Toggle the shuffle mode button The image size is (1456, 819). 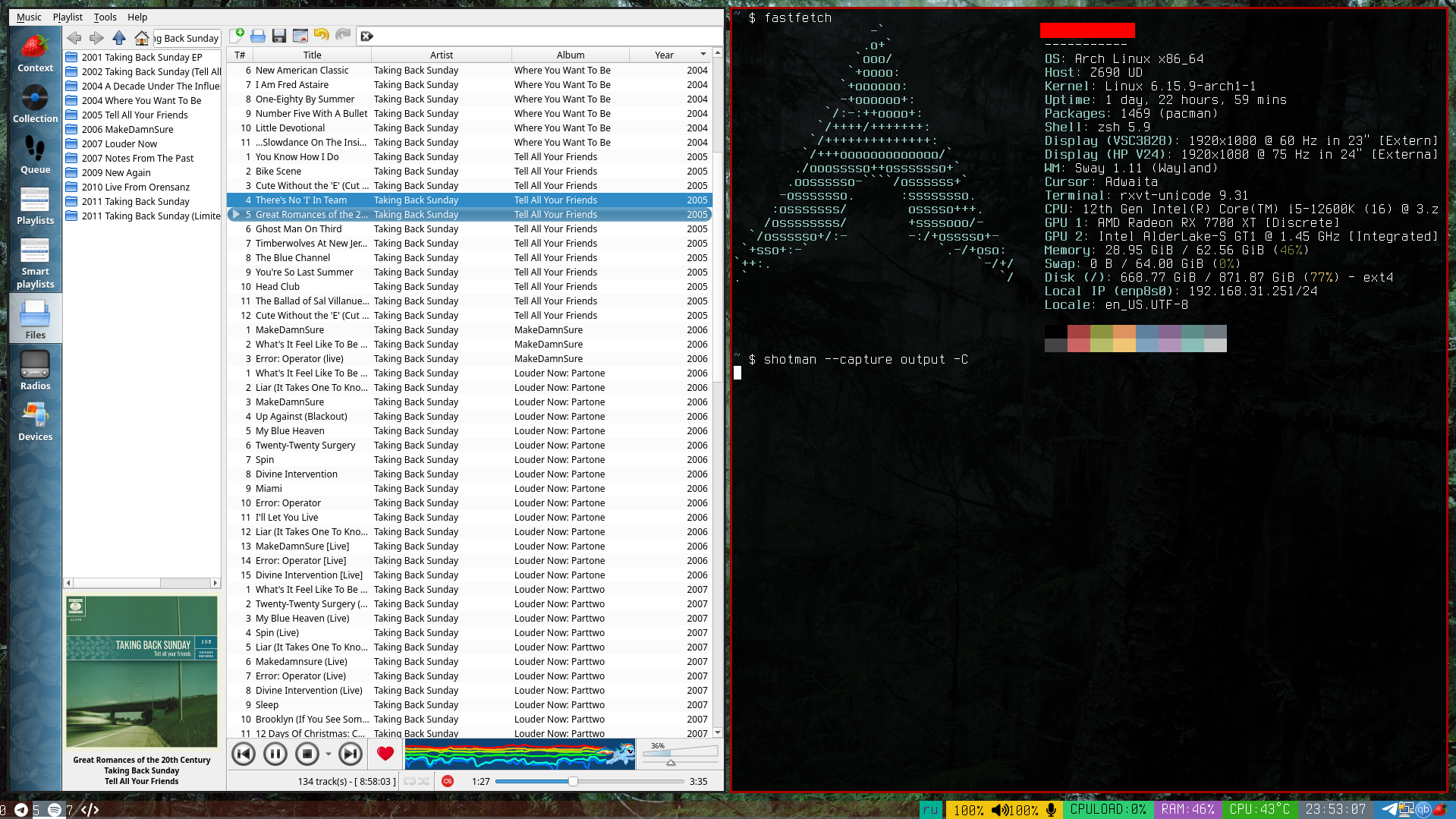[424, 781]
